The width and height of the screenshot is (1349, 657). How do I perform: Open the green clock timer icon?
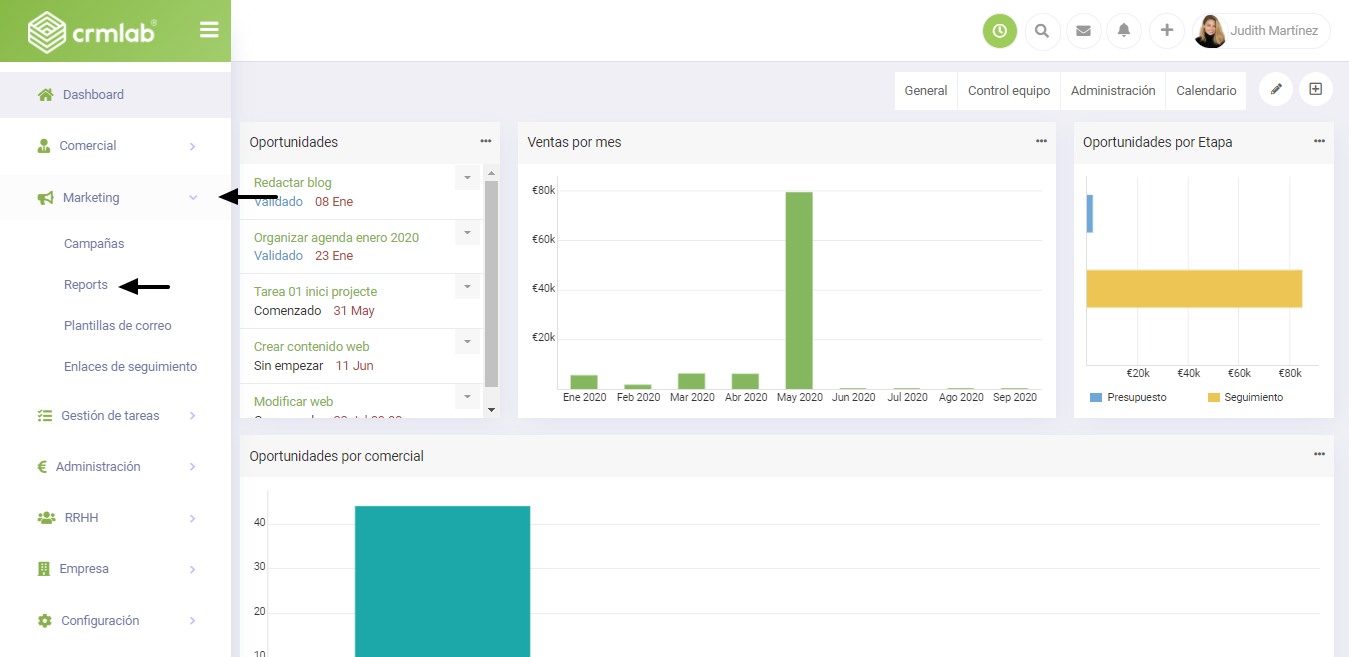(1000, 31)
